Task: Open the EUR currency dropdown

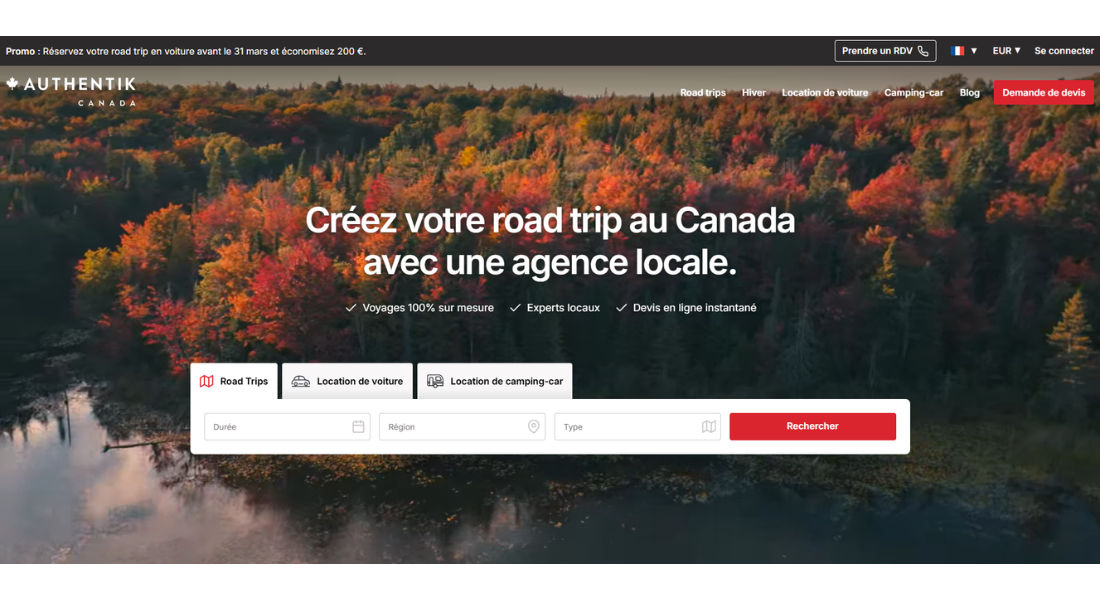Action: pyautogui.click(x=1006, y=51)
